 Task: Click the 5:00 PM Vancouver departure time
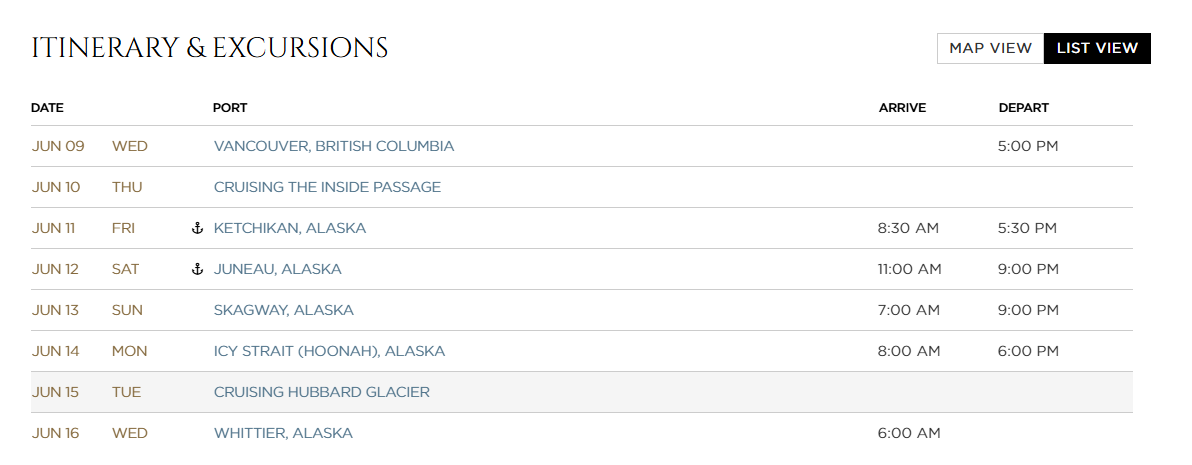pyautogui.click(x=1028, y=146)
